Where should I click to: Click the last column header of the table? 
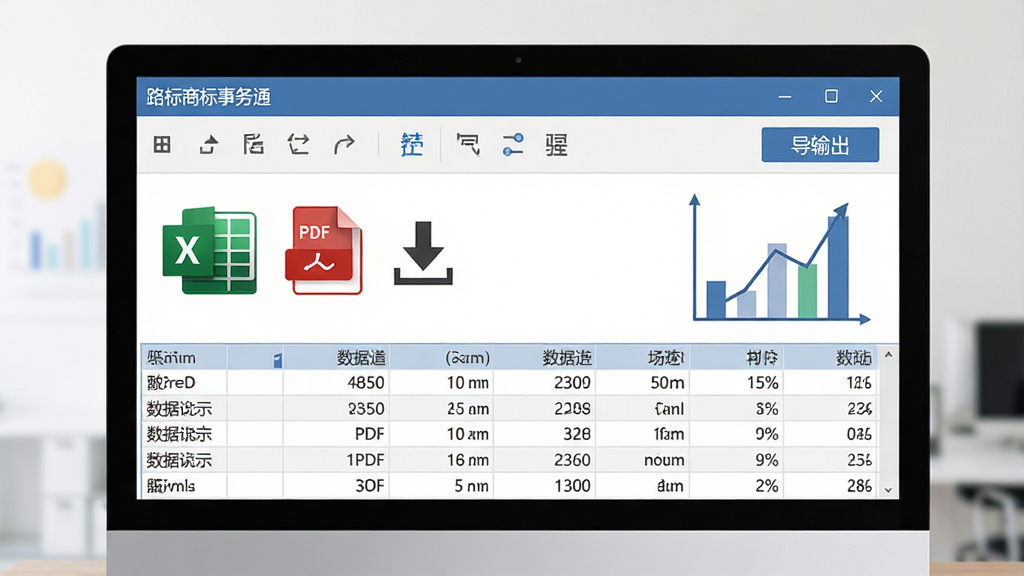[x=830, y=358]
